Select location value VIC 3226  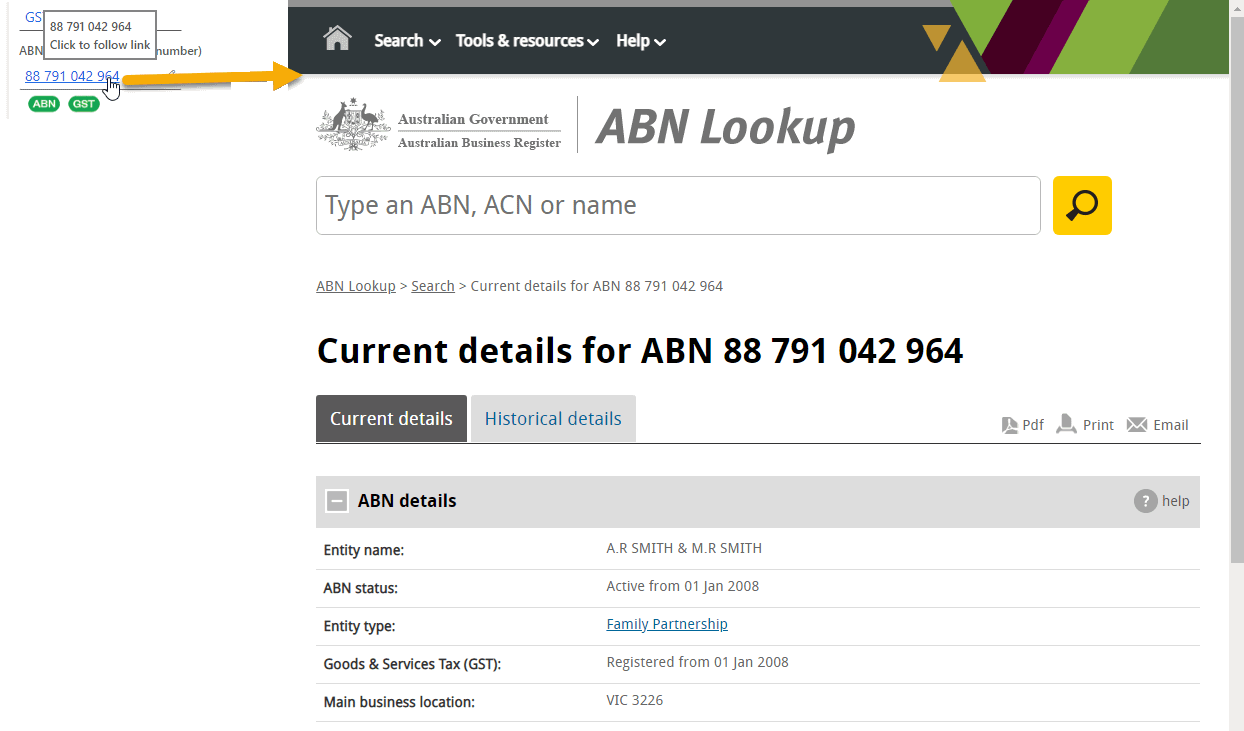pyautogui.click(x=635, y=700)
